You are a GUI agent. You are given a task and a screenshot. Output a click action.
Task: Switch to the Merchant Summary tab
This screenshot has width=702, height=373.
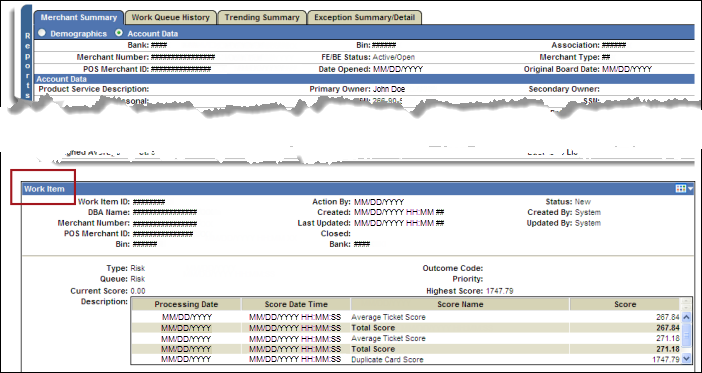79,17
